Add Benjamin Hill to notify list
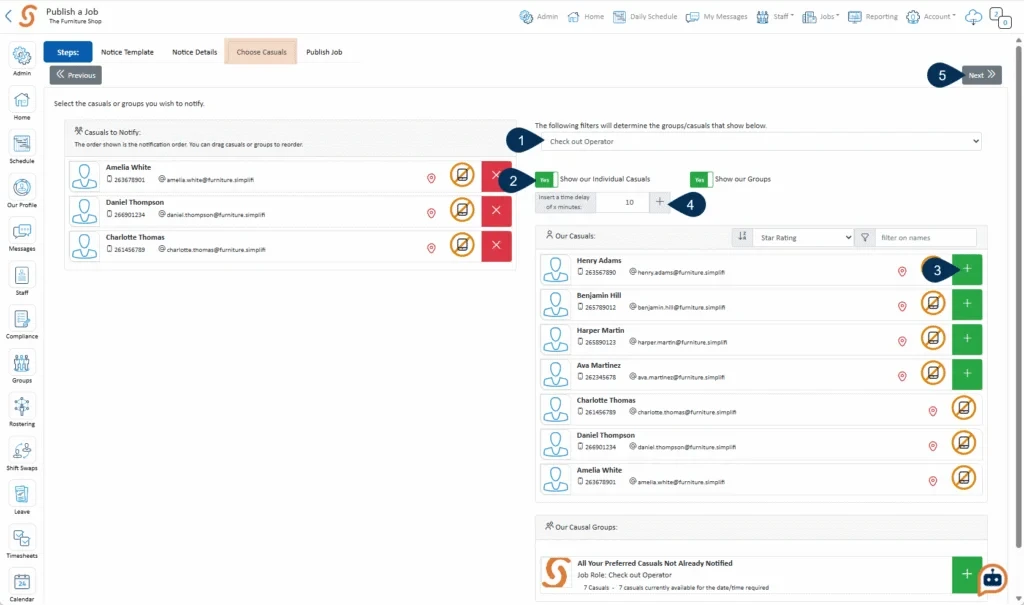 pyautogui.click(x=967, y=303)
